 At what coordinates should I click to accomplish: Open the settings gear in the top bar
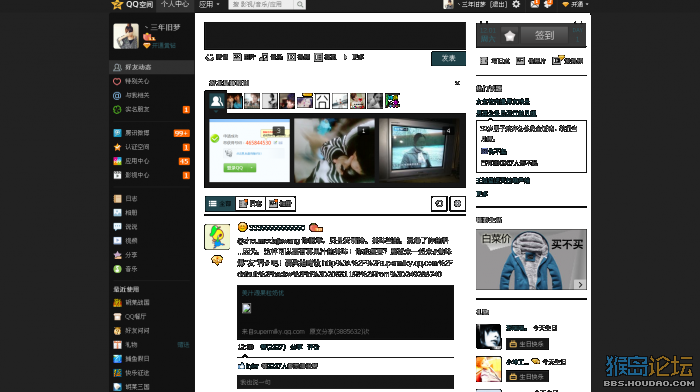516,4
